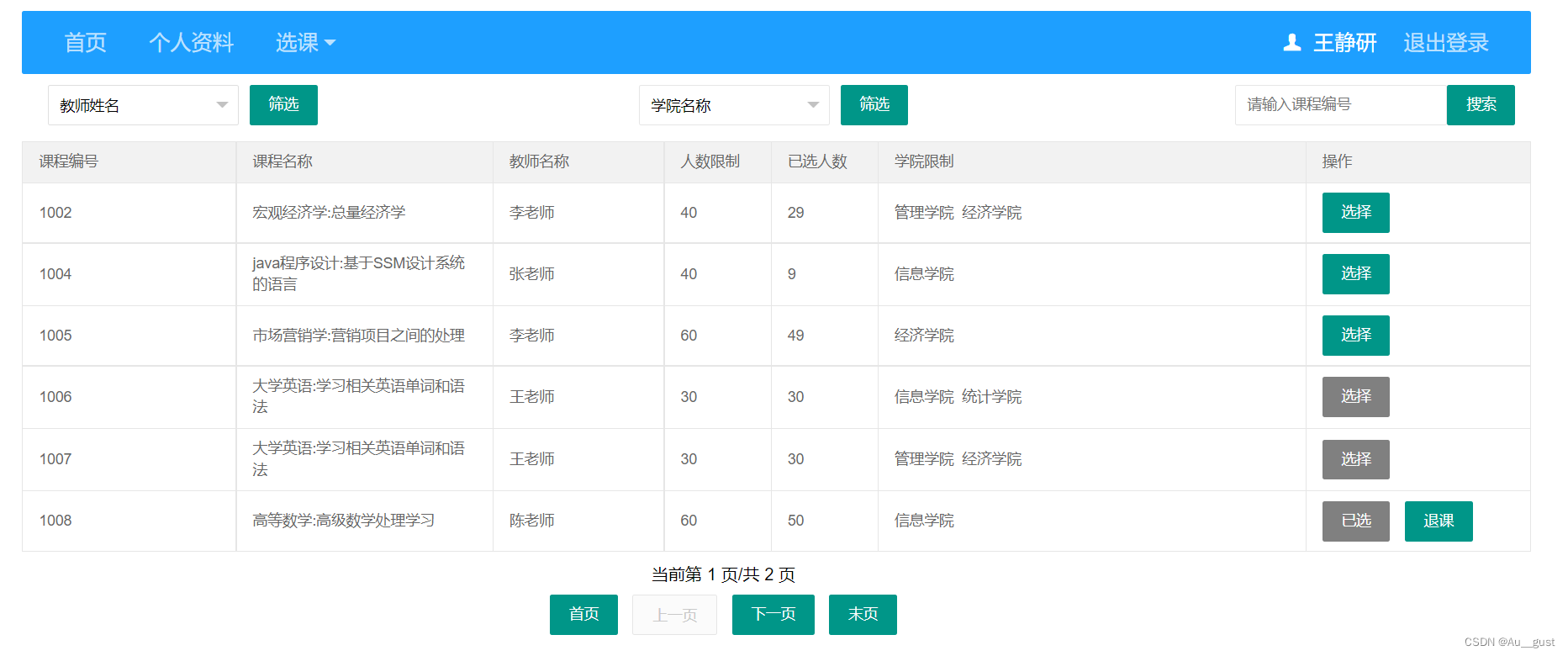
Task: Click 信息学院 统计学院 in row 1006
Action: point(958,397)
